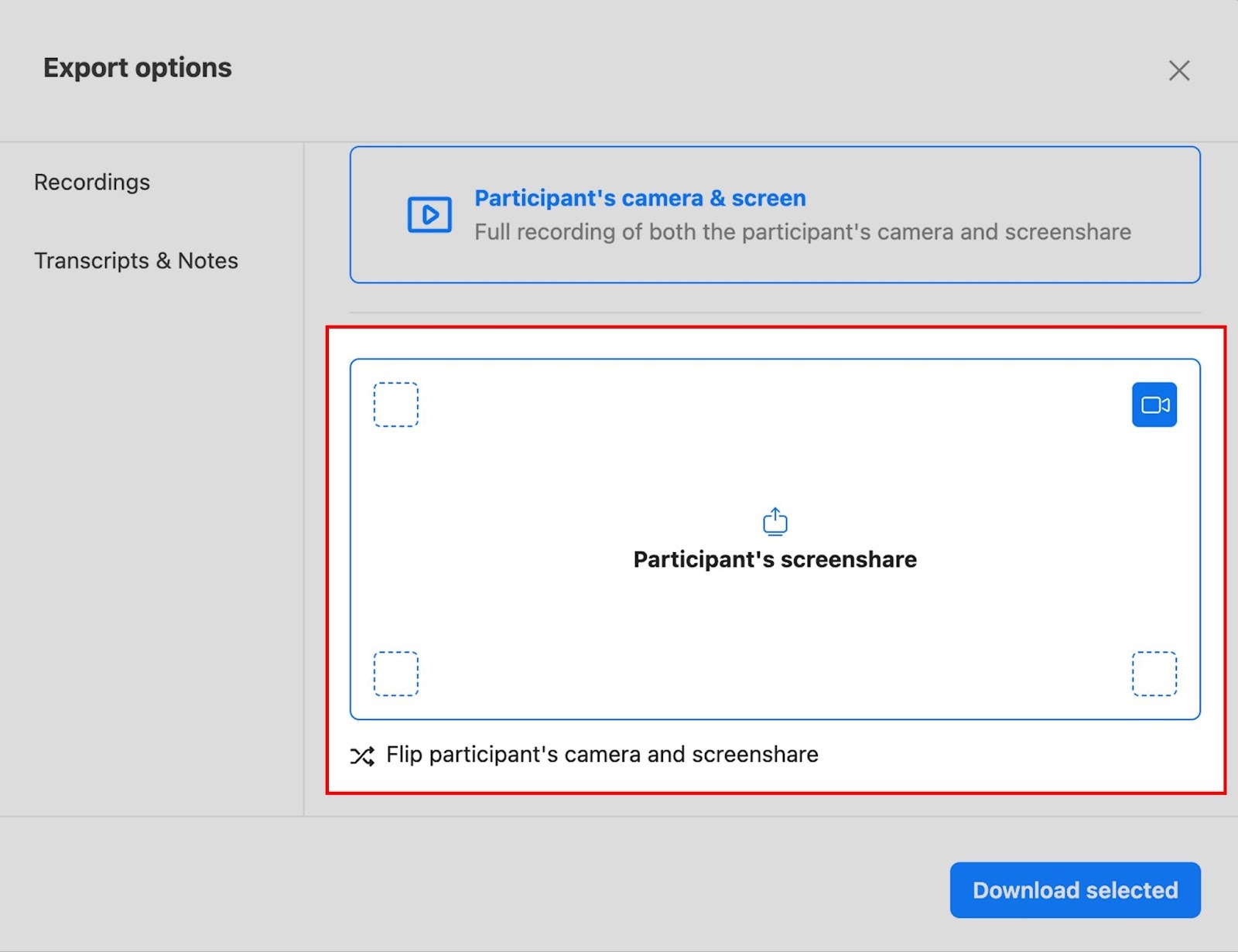Click the screenshare icon in preview center

775,522
